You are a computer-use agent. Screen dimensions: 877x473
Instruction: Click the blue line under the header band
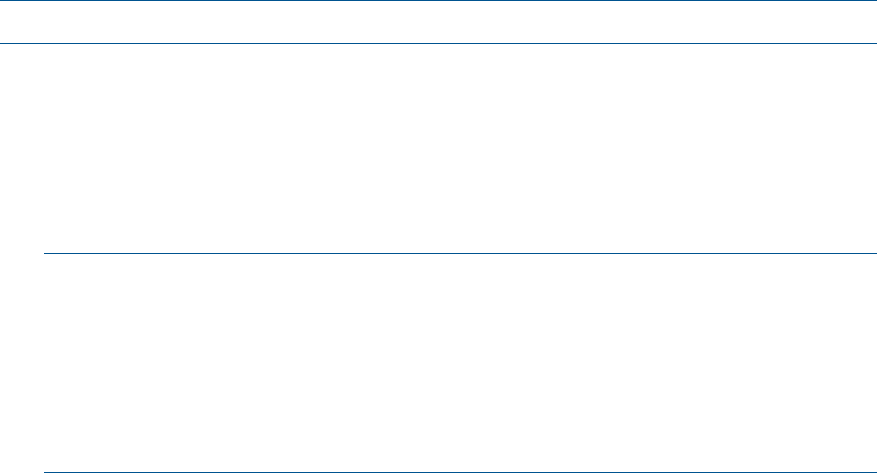point(438,43)
